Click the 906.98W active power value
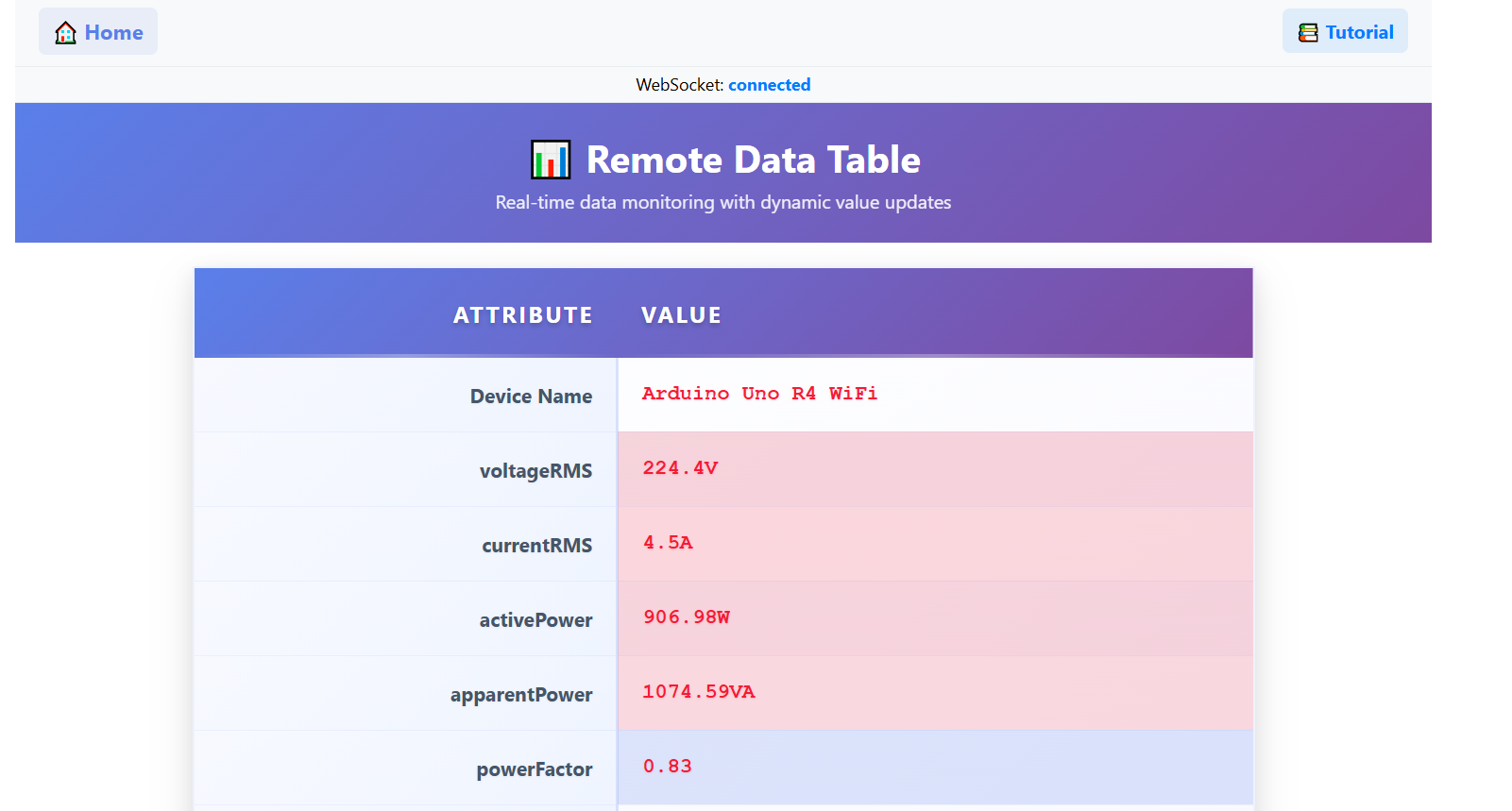The height and width of the screenshot is (811, 1512). click(x=687, y=617)
